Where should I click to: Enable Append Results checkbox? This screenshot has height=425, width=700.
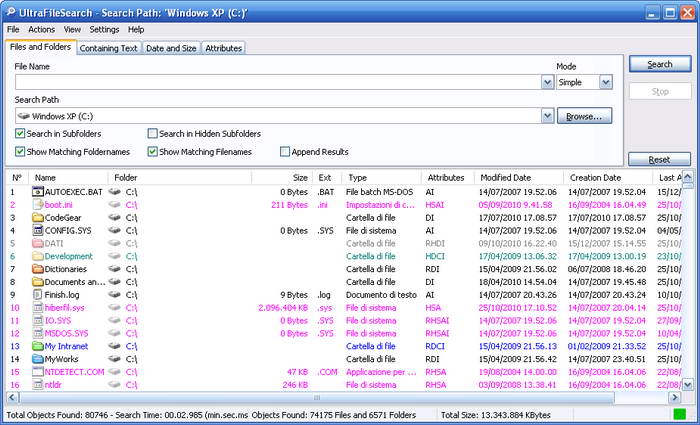285,152
